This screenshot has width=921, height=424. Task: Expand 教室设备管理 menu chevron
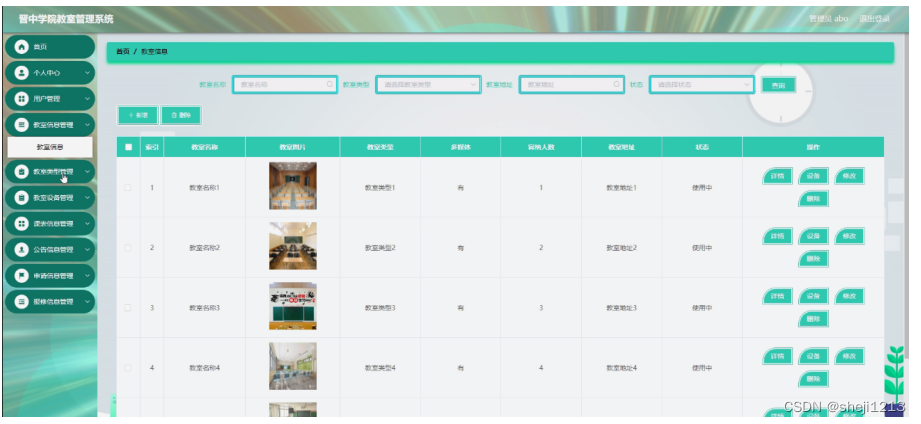pyautogui.click(x=88, y=197)
